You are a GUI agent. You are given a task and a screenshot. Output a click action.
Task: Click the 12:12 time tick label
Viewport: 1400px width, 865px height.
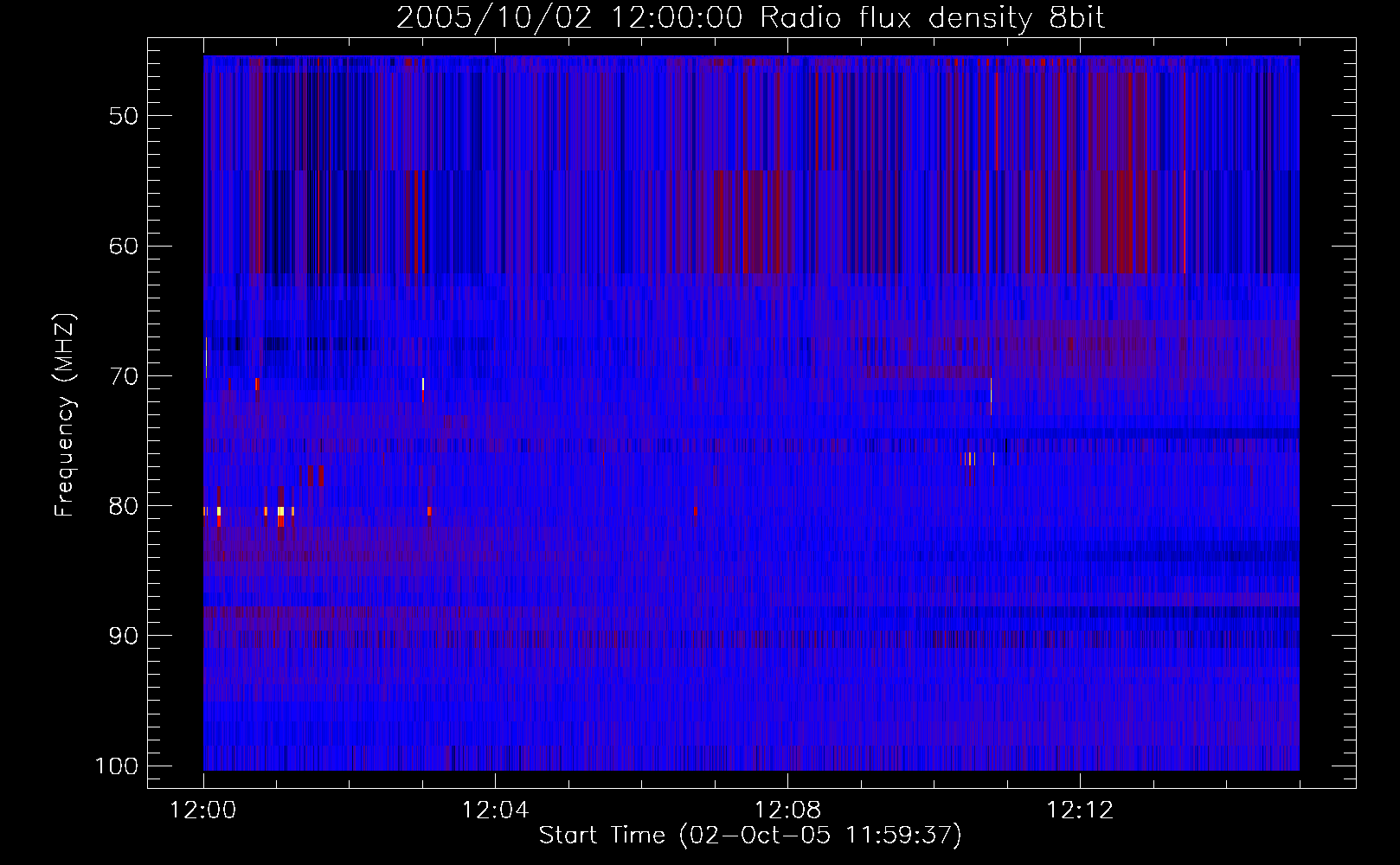(1080, 811)
